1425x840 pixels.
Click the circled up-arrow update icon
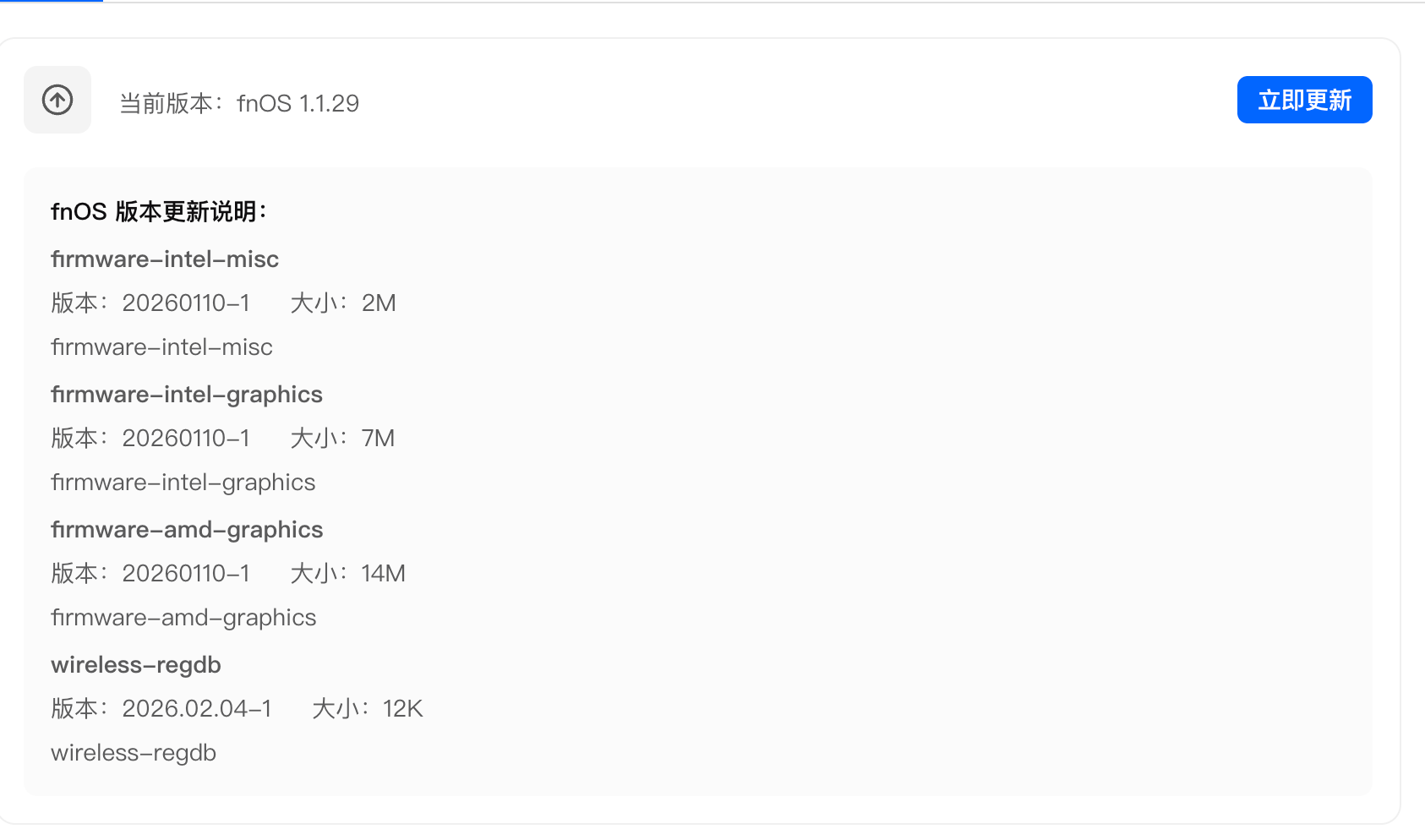pyautogui.click(x=57, y=100)
